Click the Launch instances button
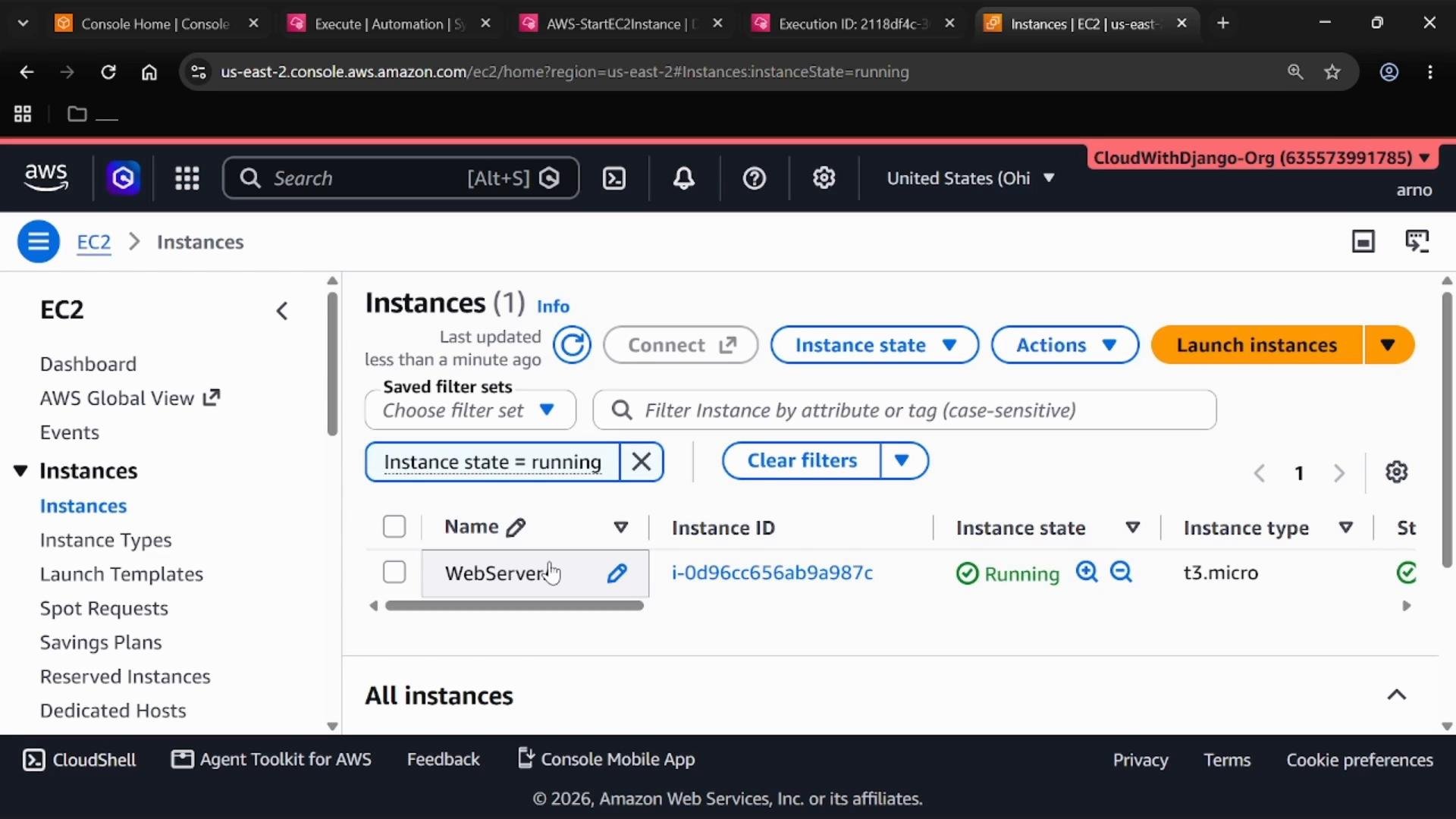The height and width of the screenshot is (819, 1456). tap(1257, 345)
